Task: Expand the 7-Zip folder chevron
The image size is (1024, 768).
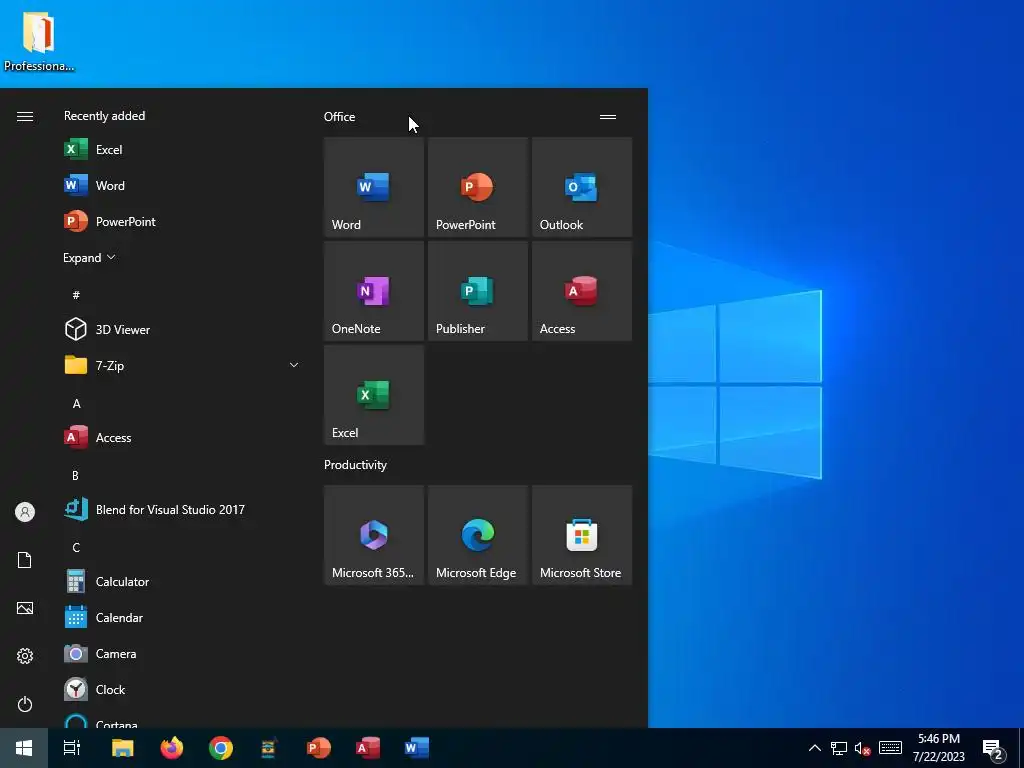Action: [294, 366]
